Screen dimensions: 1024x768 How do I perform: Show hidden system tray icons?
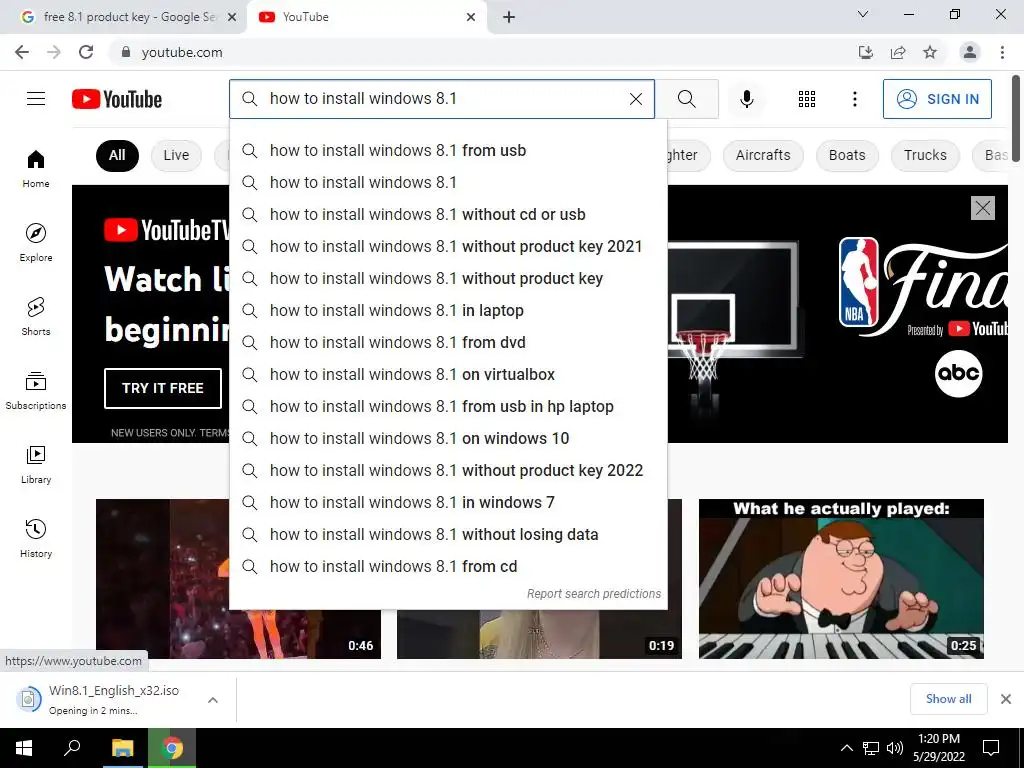846,748
